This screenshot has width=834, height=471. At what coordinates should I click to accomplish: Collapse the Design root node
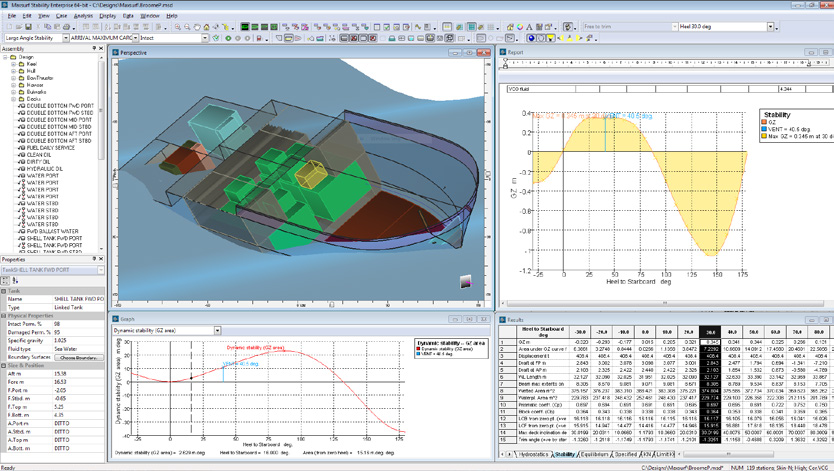click(x=5, y=57)
